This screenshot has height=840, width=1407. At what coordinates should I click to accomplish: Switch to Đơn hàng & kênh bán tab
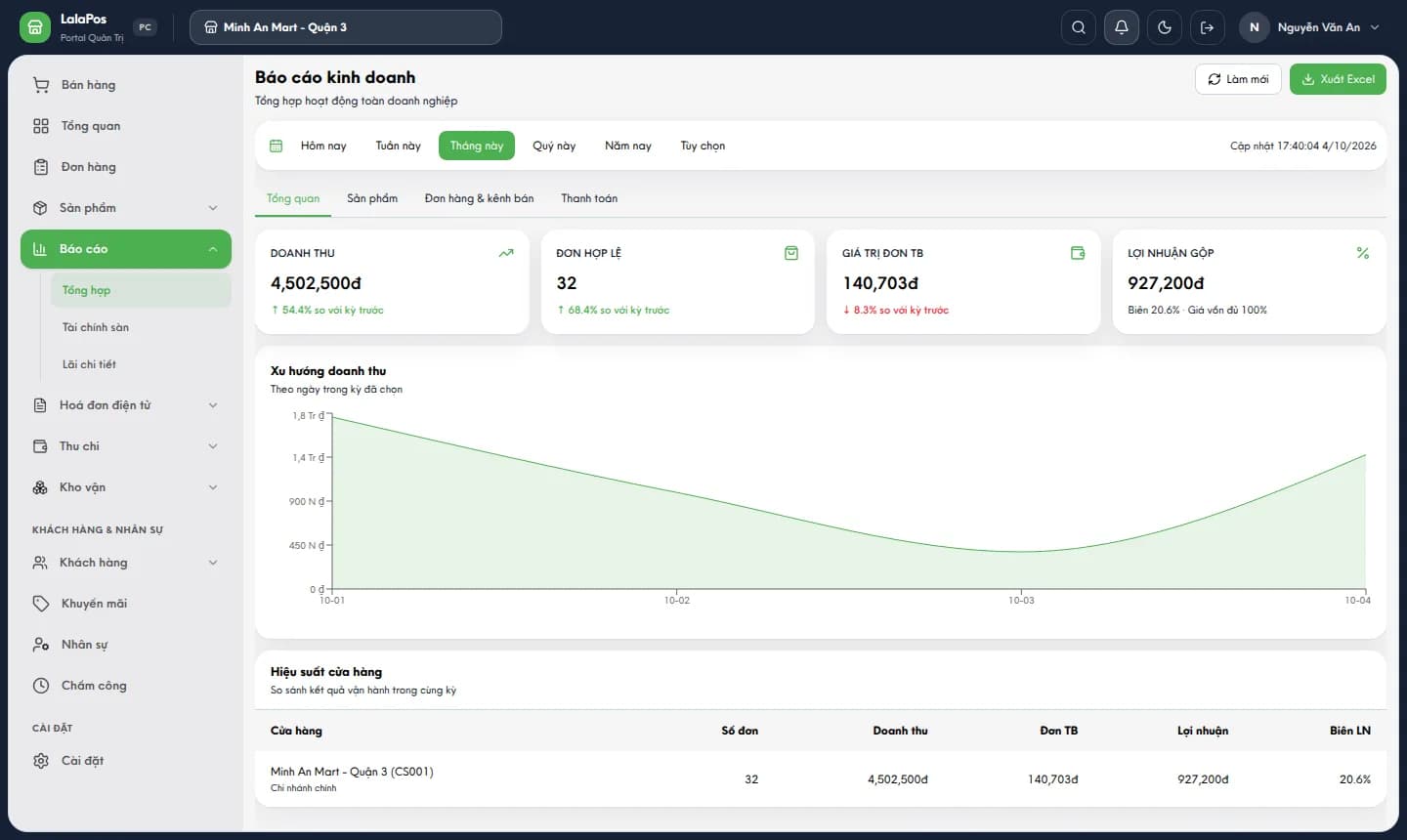479,198
